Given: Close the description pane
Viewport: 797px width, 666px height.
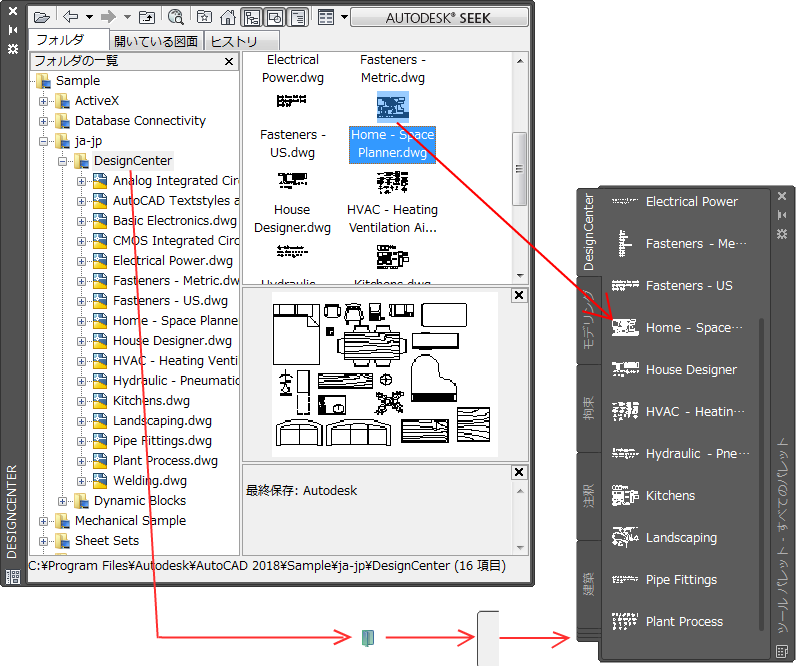Looking at the screenshot, I should [519, 472].
